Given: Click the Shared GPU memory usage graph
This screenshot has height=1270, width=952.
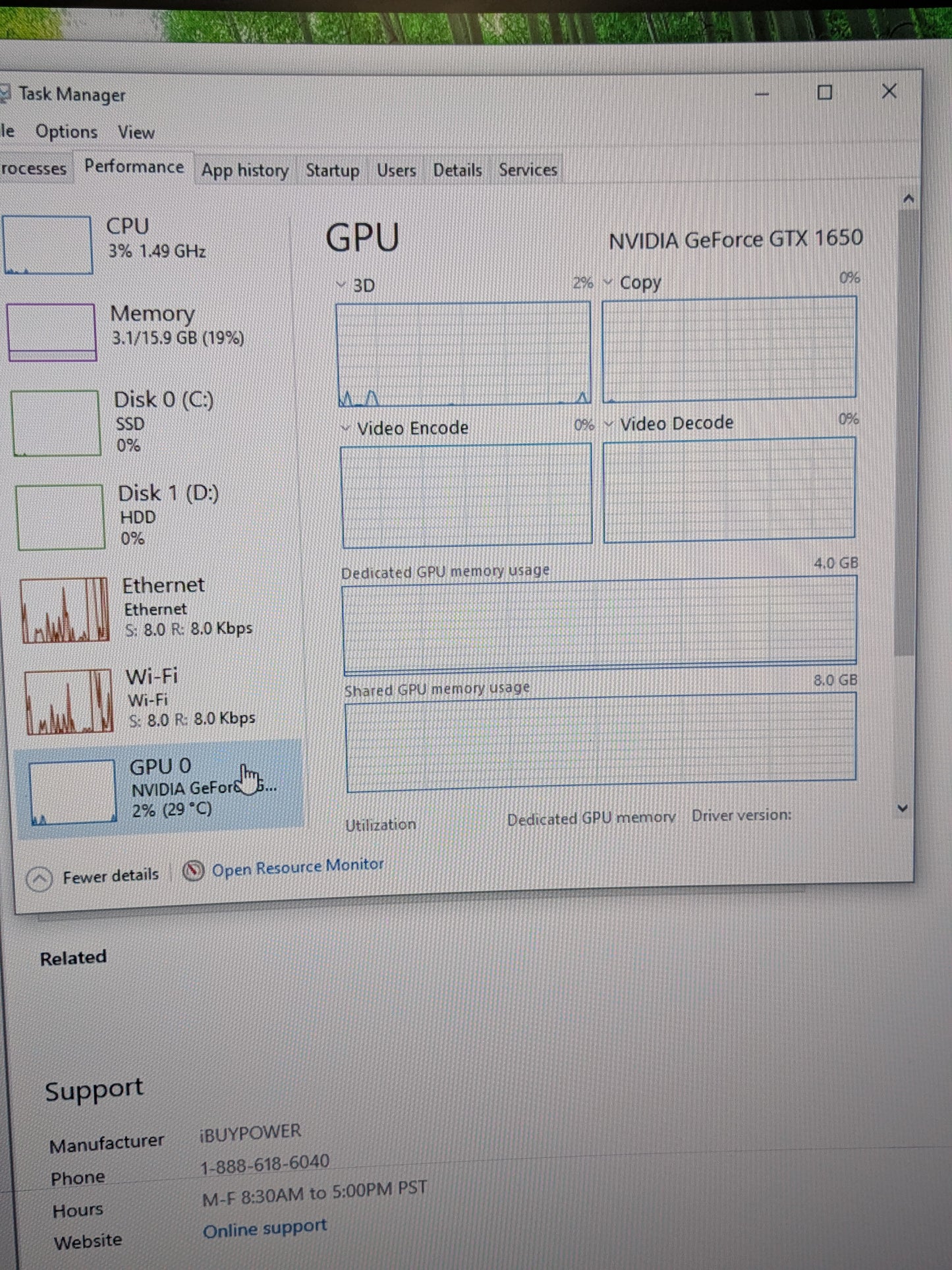Looking at the screenshot, I should coord(601,741).
